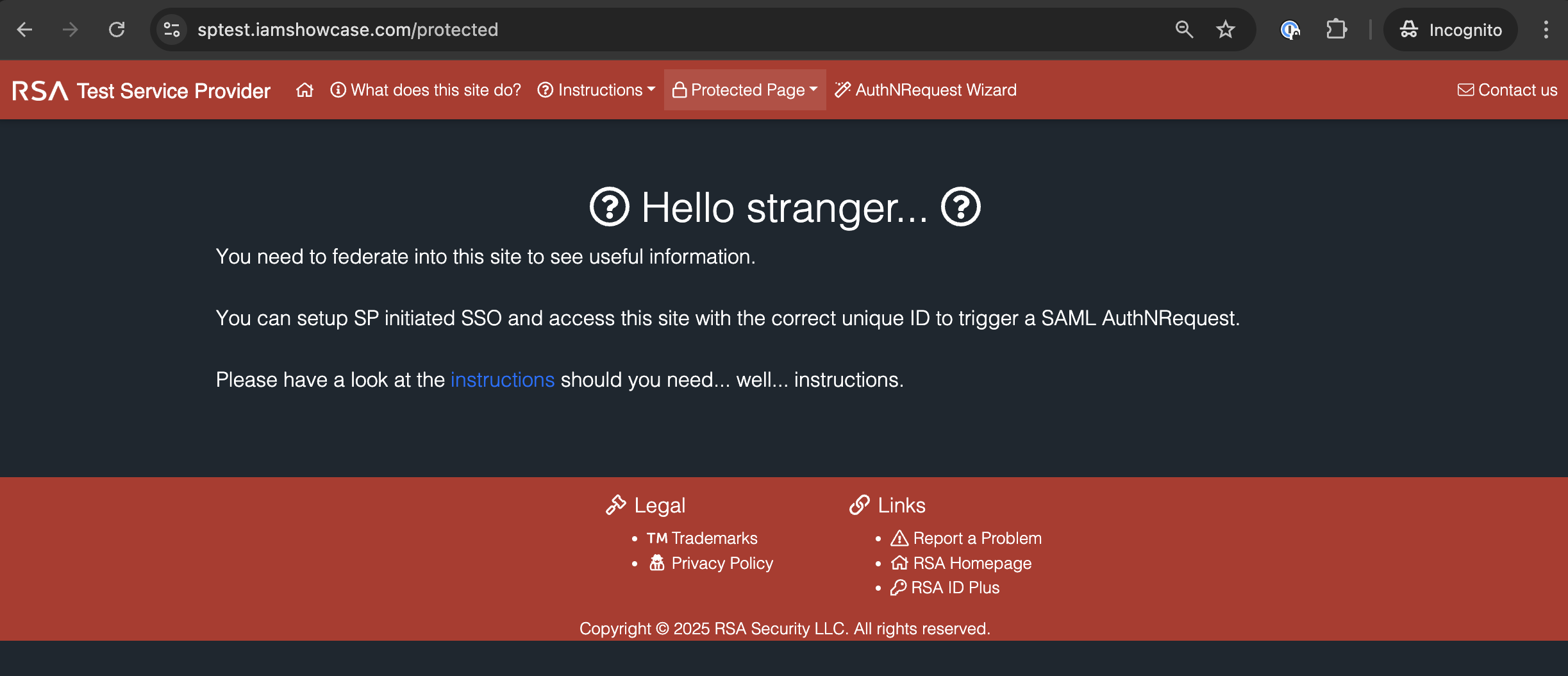Click the browser forward arrow

[71, 29]
